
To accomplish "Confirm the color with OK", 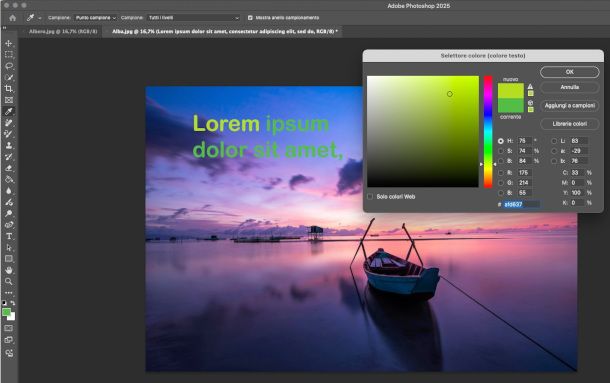I will (x=570, y=72).
